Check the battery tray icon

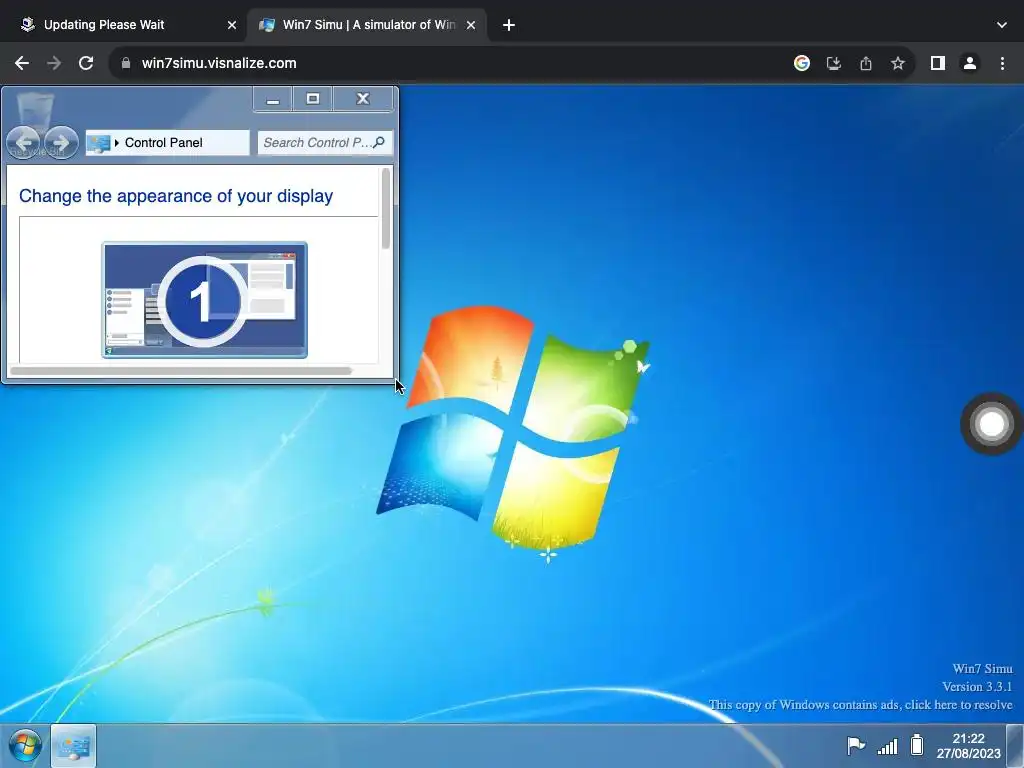[x=918, y=745]
